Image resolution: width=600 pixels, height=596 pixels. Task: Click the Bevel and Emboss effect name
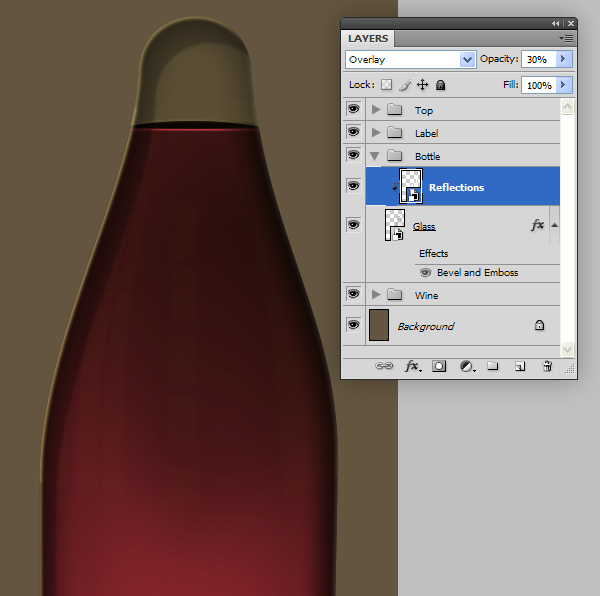point(478,273)
